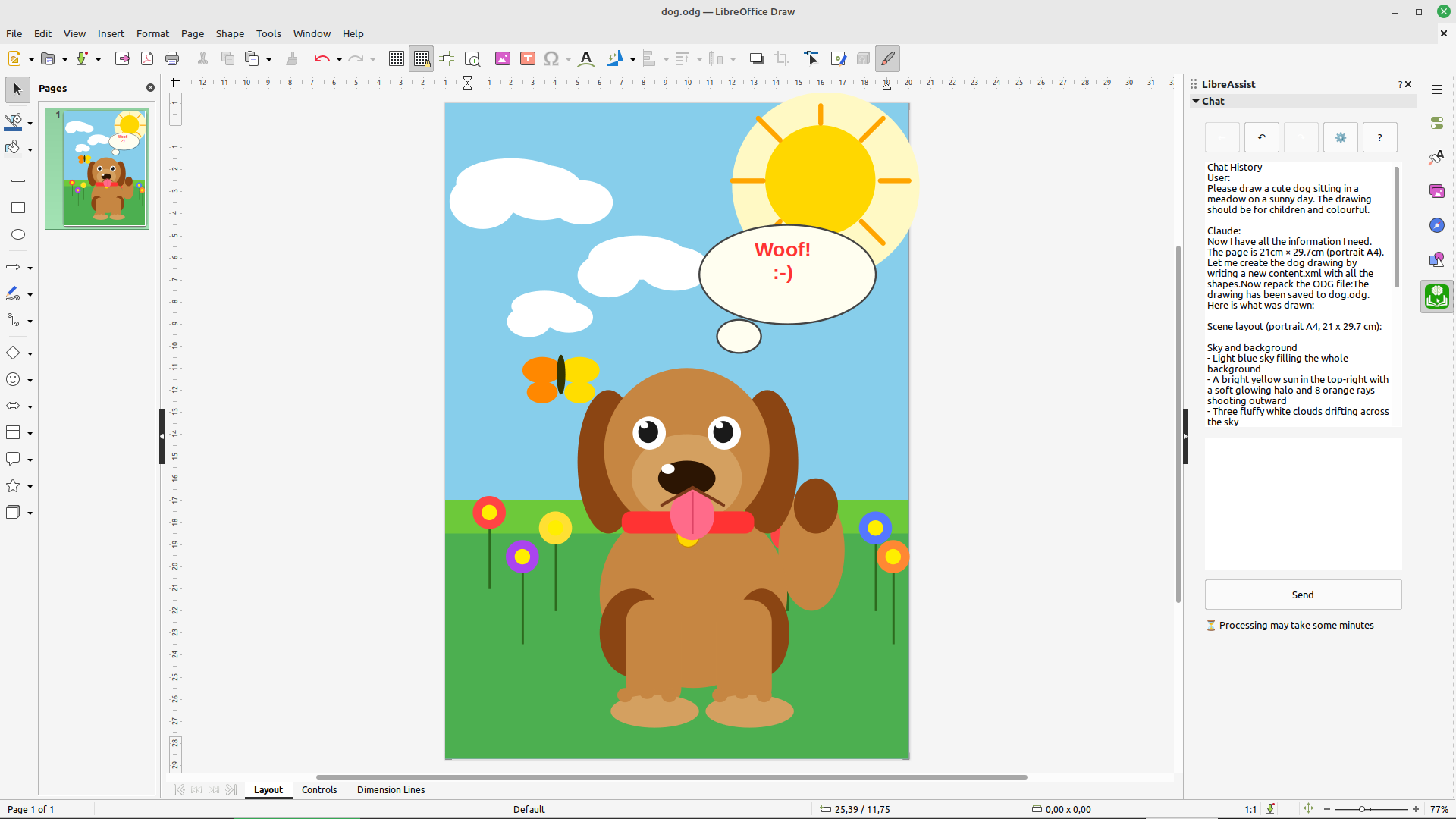This screenshot has width=1456, height=819.
Task: Select the Ellipse drawing tool
Action: tap(18, 234)
